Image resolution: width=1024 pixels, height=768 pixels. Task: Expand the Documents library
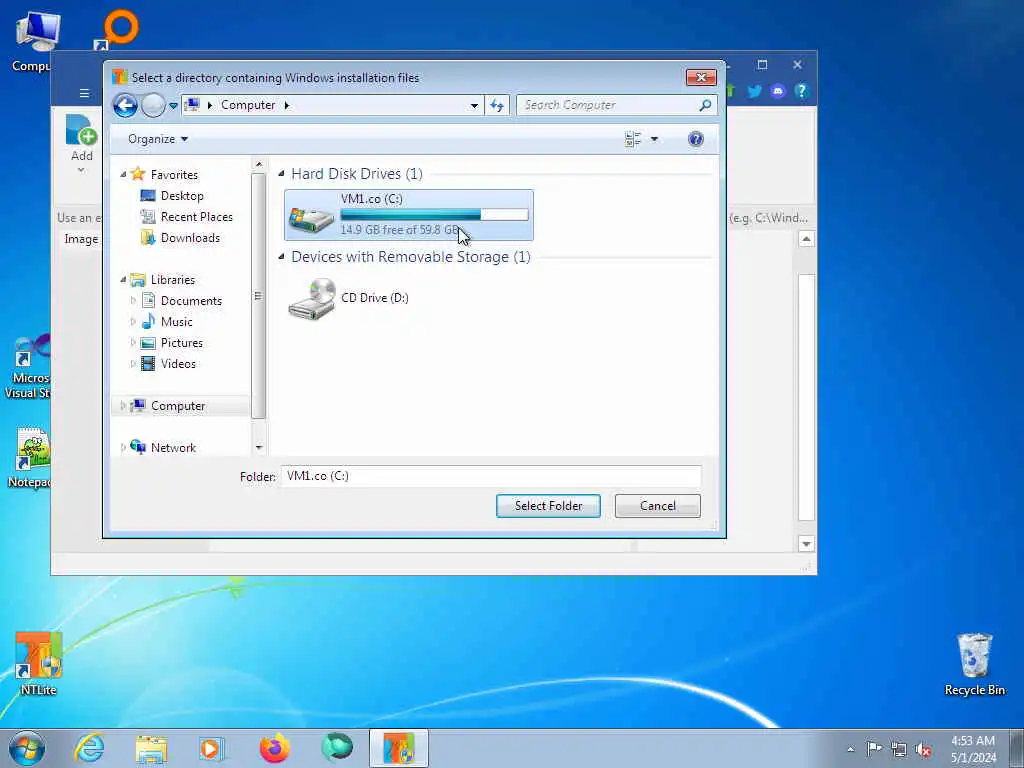pyautogui.click(x=133, y=300)
